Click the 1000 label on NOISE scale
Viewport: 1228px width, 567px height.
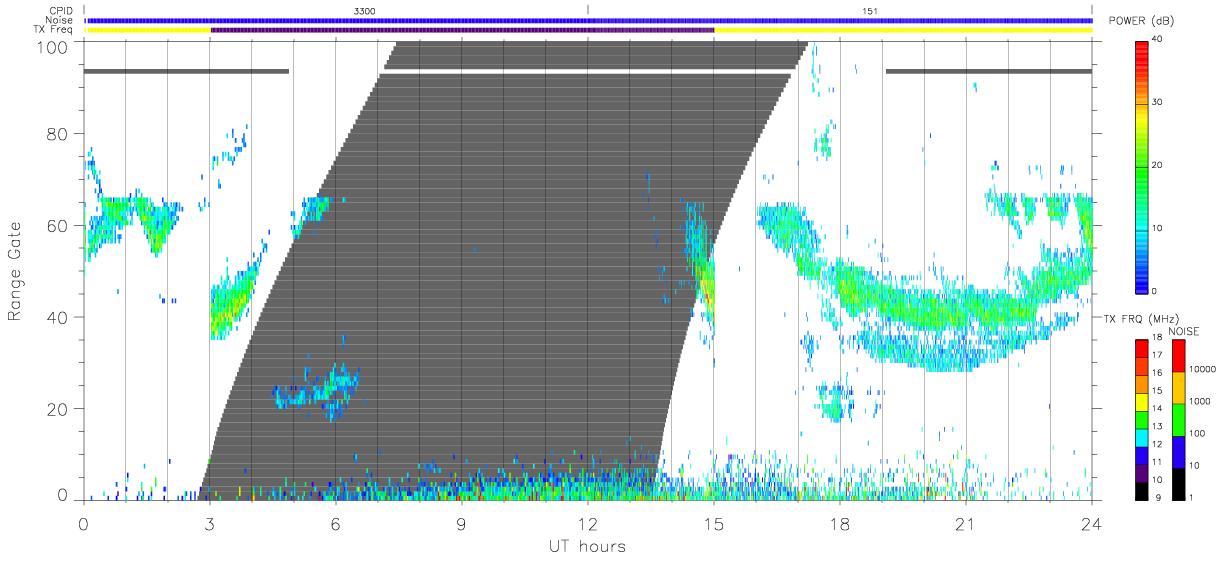pyautogui.click(x=1200, y=401)
